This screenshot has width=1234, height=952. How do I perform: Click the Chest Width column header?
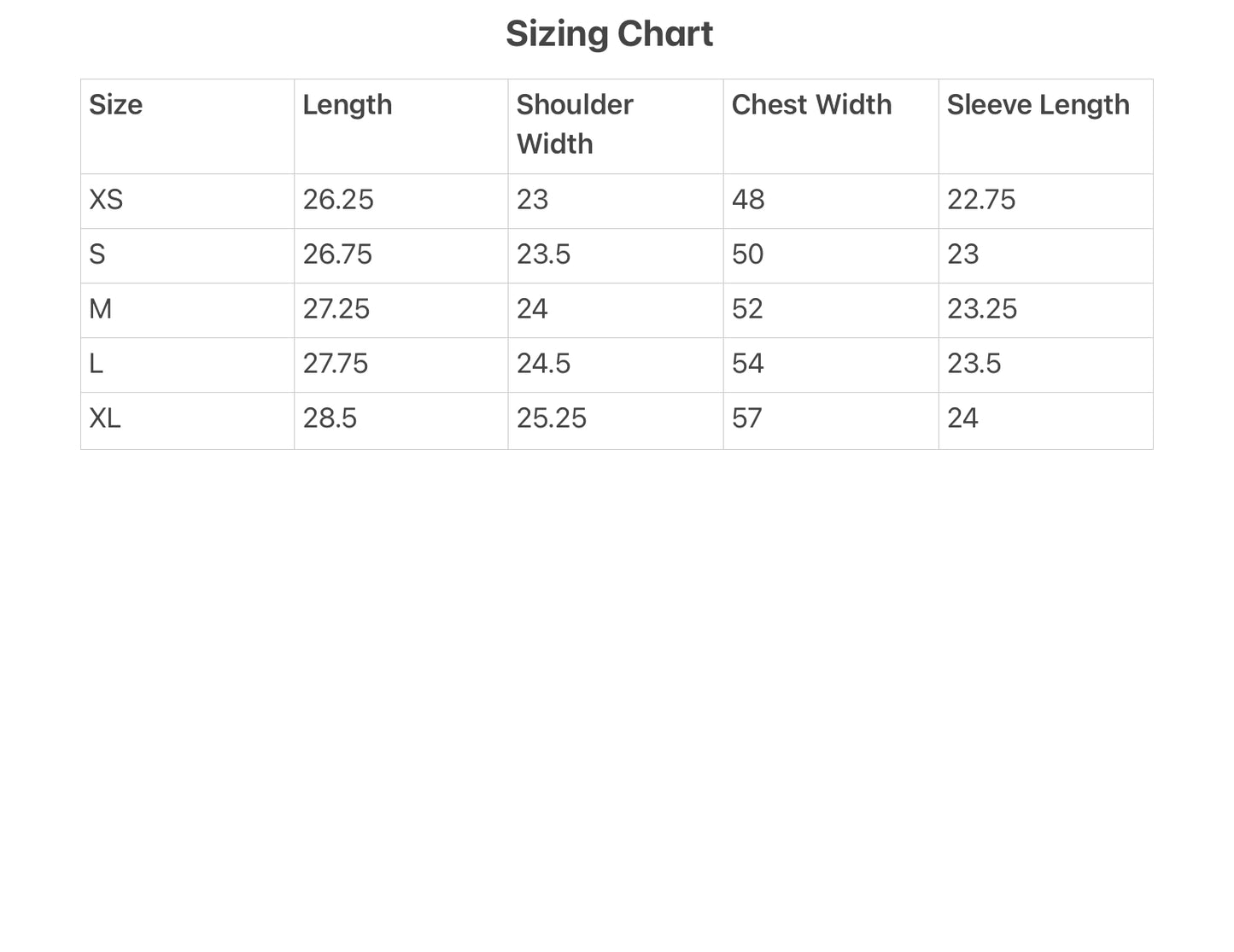pos(811,104)
